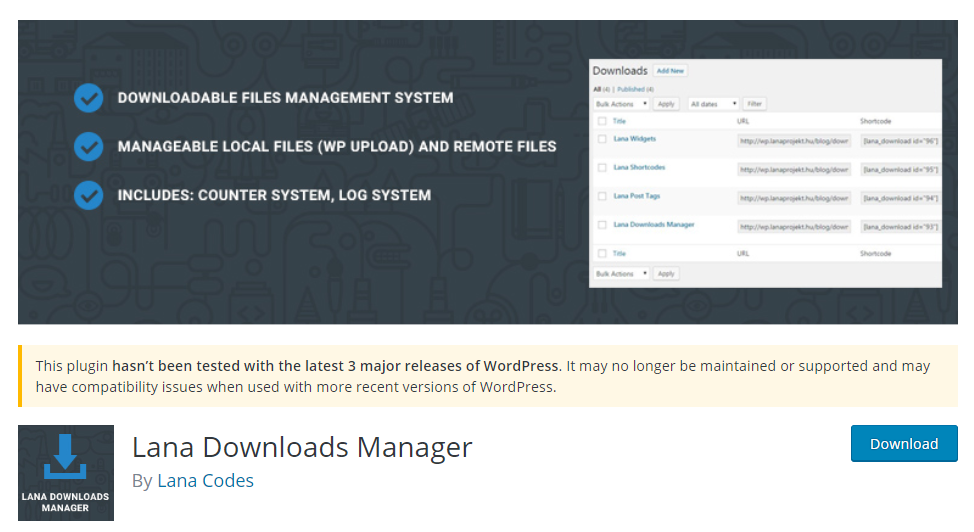Open the top Bulk Actions dropdown
974x532 pixels.
click(x=621, y=104)
